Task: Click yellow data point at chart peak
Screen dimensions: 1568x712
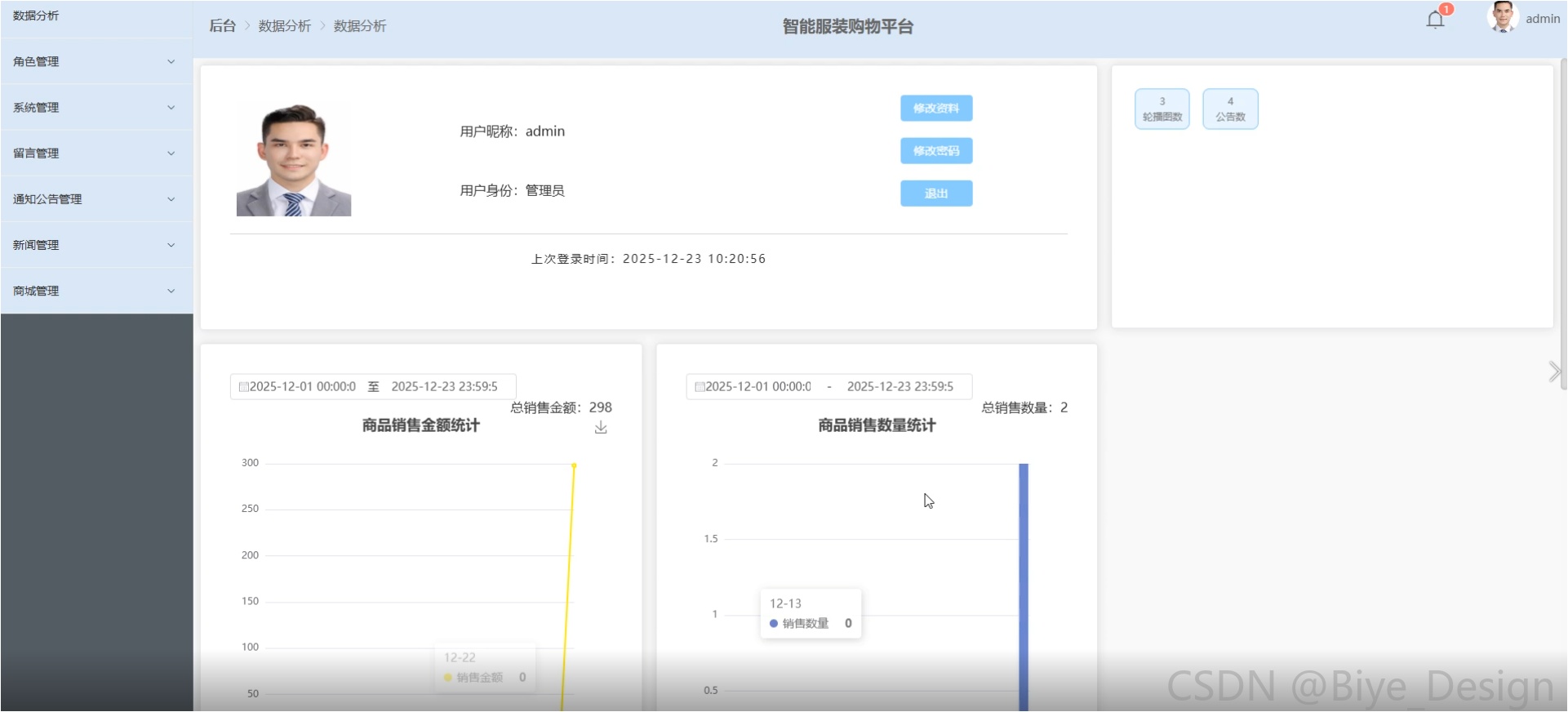Action: coord(574,465)
